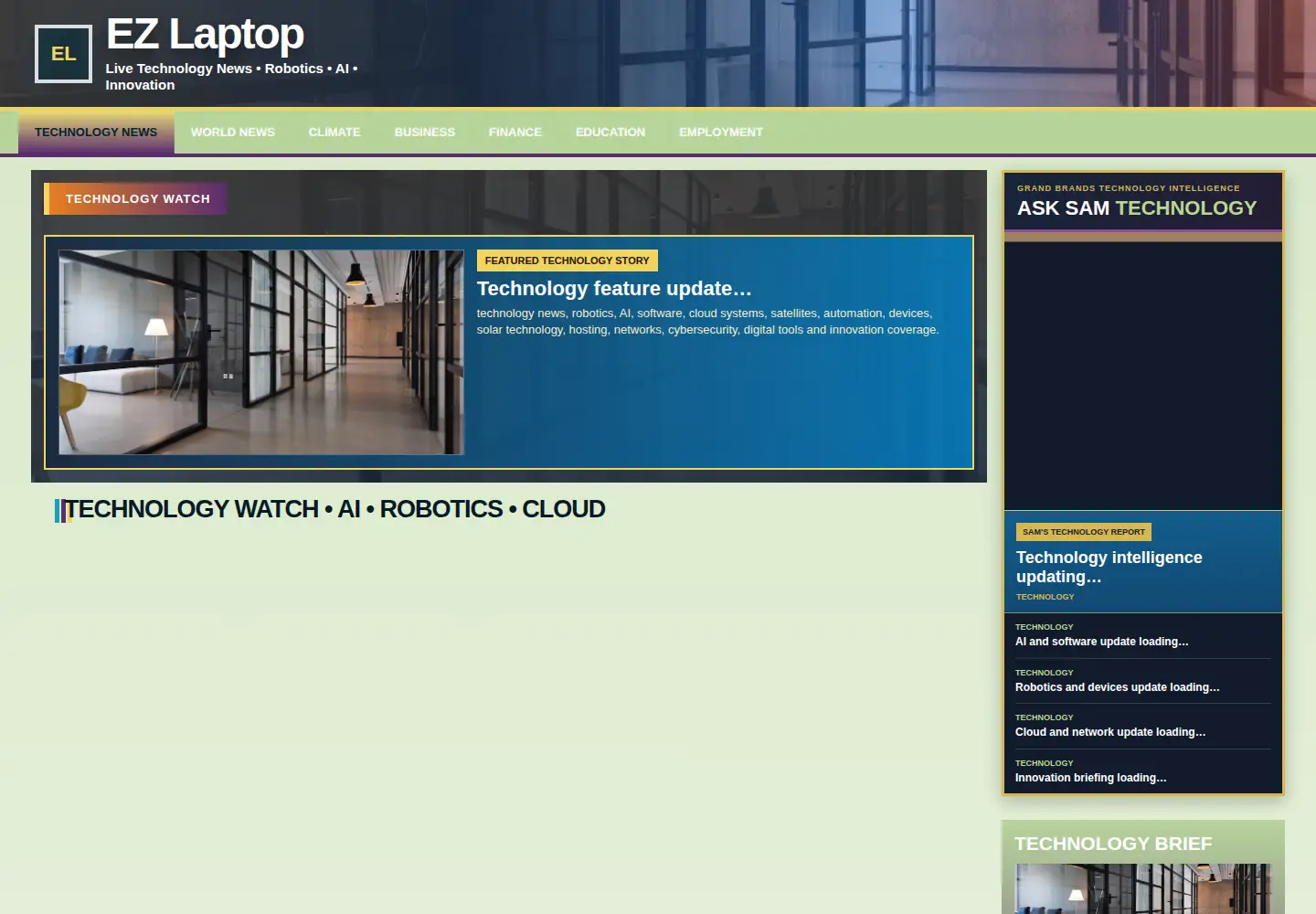Image resolution: width=1316 pixels, height=914 pixels.
Task: Click the featured story description text
Action: [707, 322]
